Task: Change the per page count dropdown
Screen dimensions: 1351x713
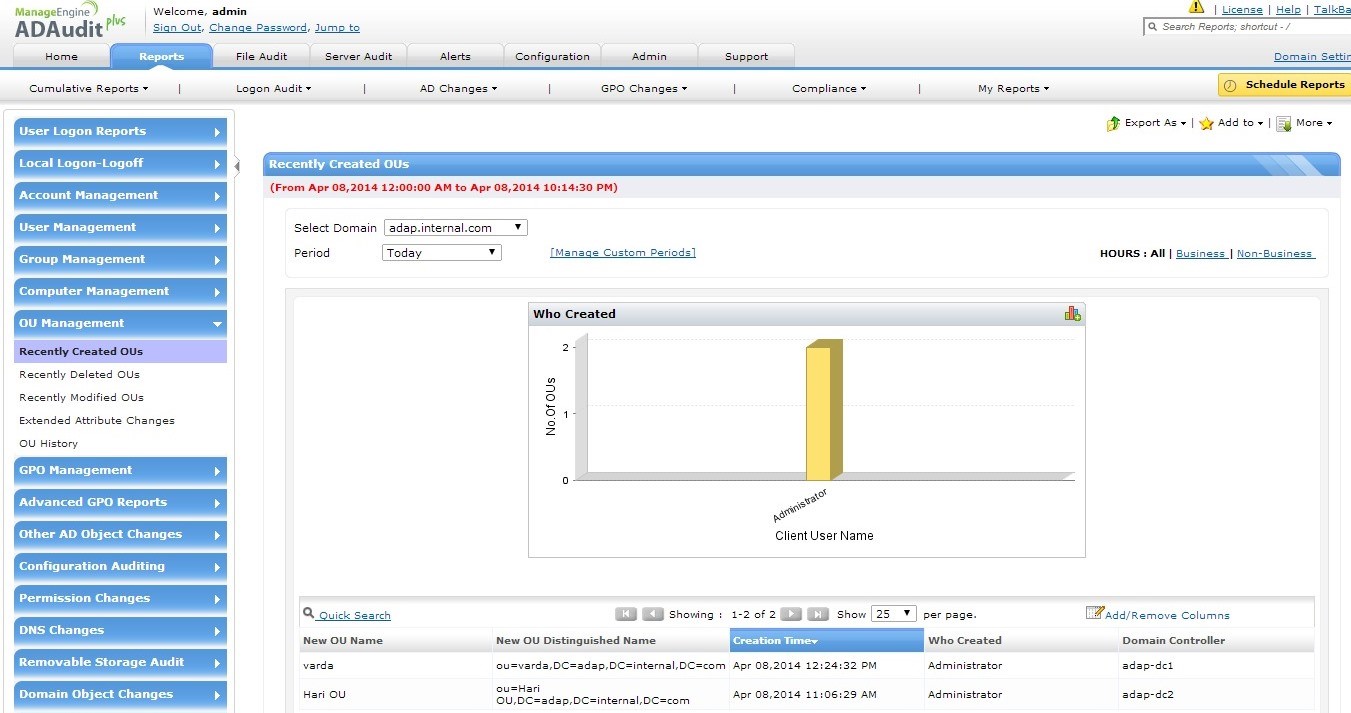Action: [x=893, y=614]
